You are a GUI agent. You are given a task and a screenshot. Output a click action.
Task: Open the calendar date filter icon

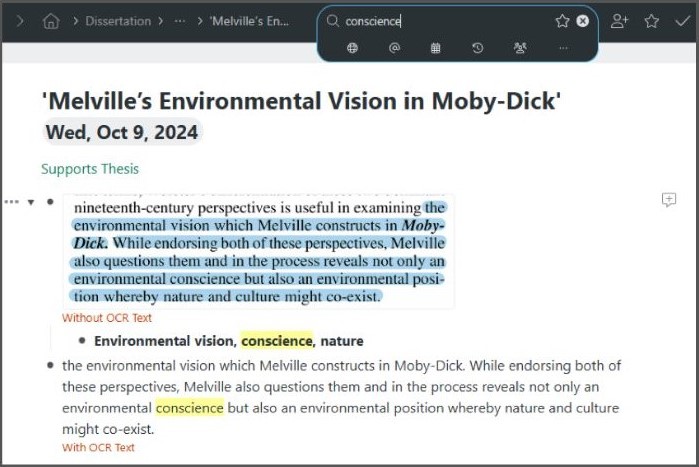pyautogui.click(x=436, y=48)
